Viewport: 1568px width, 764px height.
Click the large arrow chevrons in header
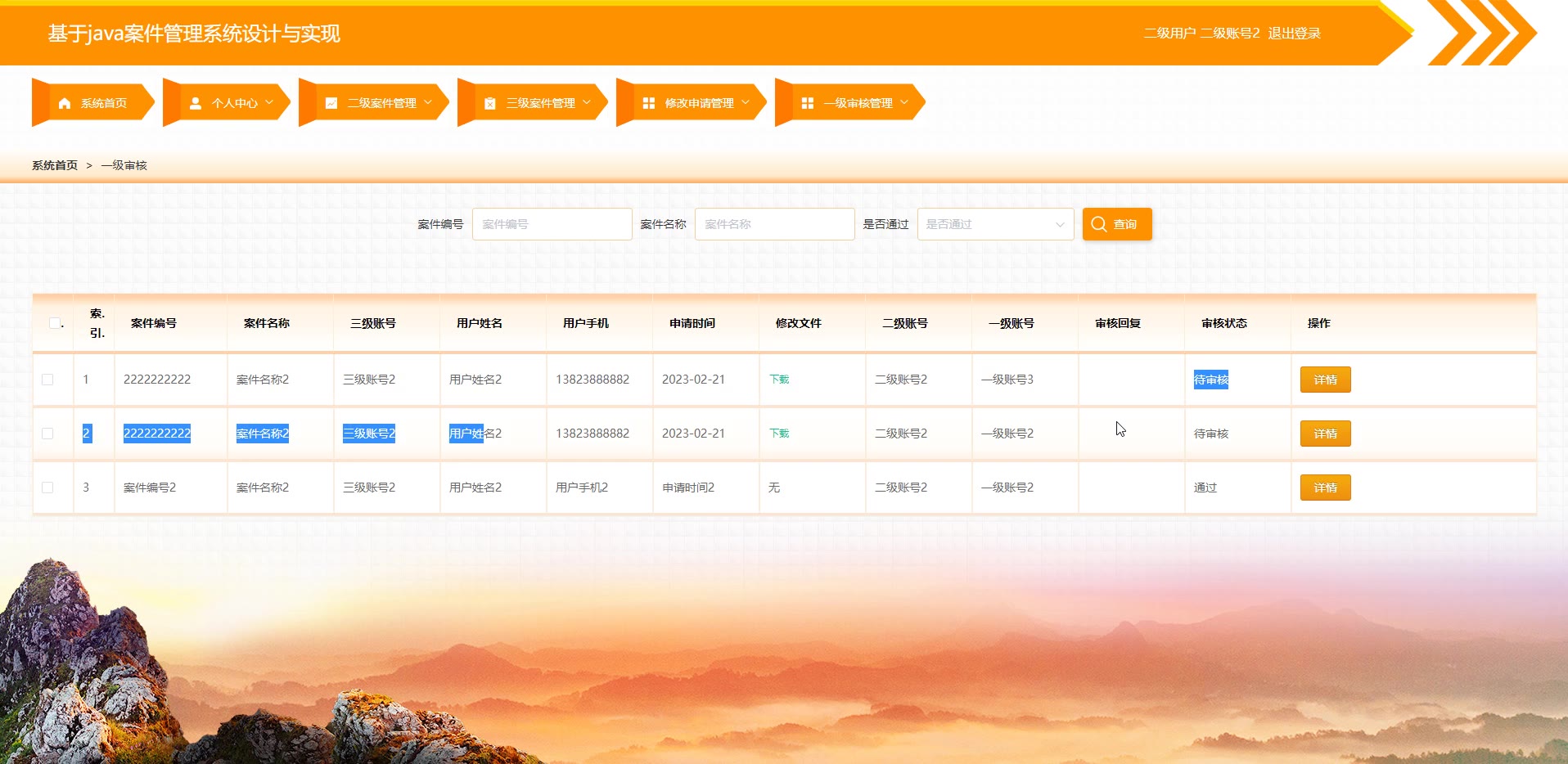1482,34
